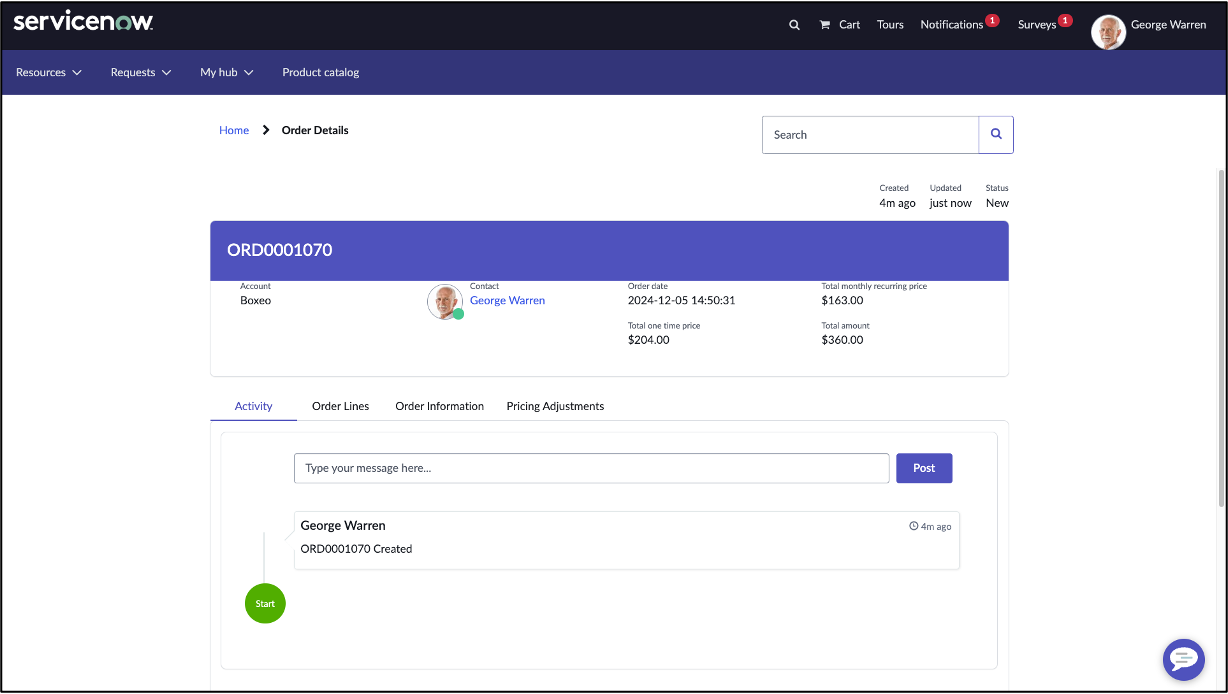Expand the Resources dropdown
1228x694 pixels.
pos(49,72)
